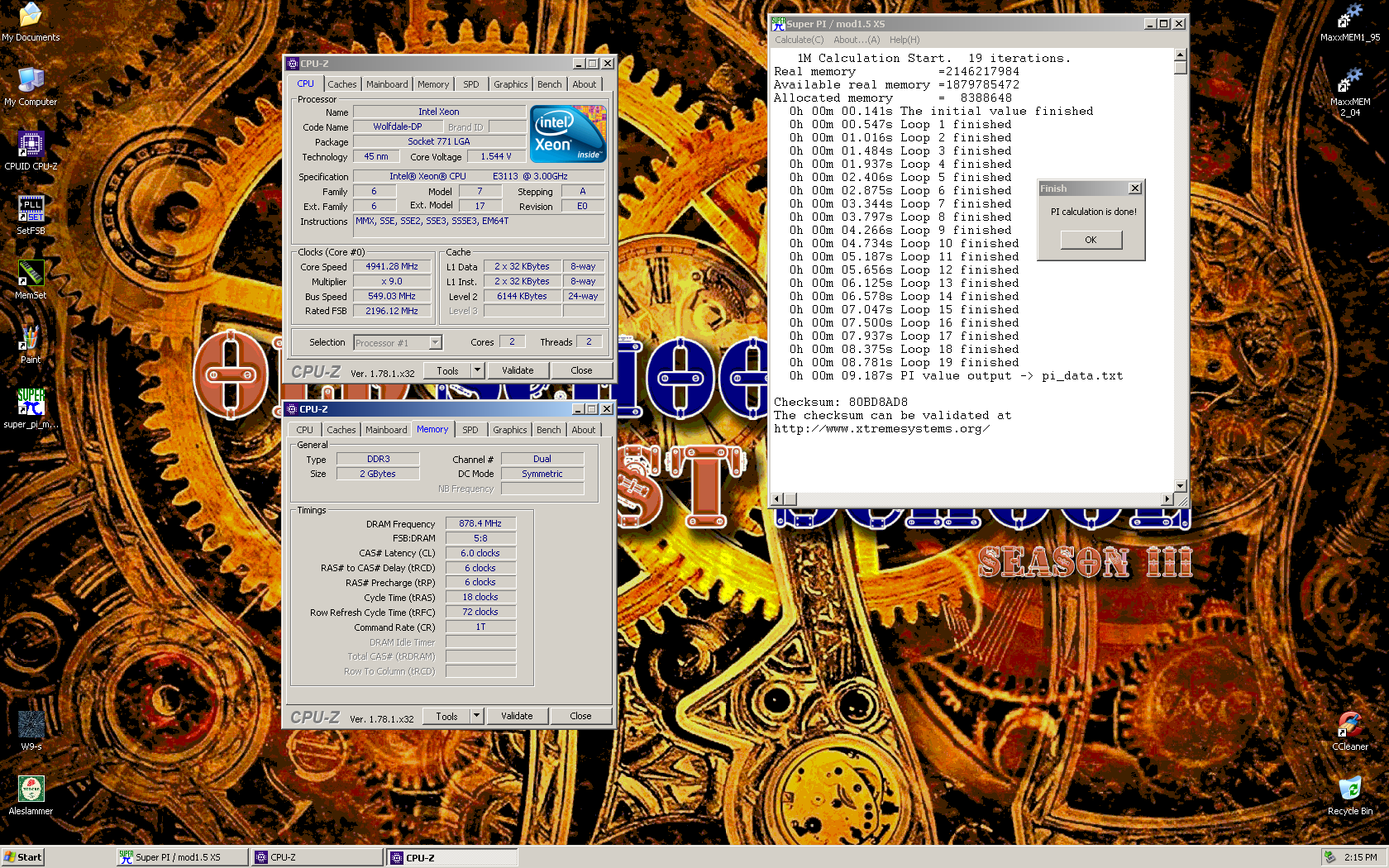Click Super PI horizontal scrollbar right arrow
This screenshot has width=1389, height=868.
click(1167, 498)
